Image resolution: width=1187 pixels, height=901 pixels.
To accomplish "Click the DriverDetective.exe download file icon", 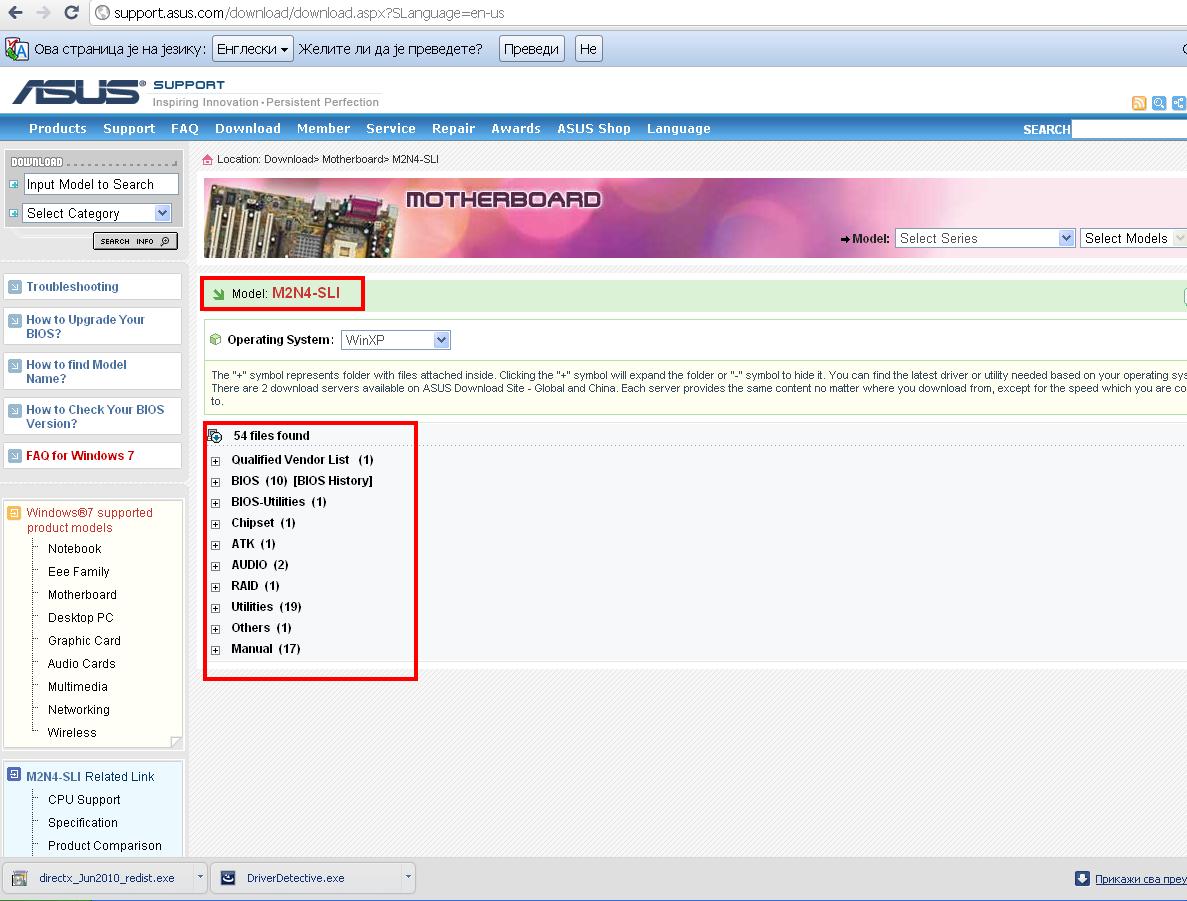I will pos(228,878).
